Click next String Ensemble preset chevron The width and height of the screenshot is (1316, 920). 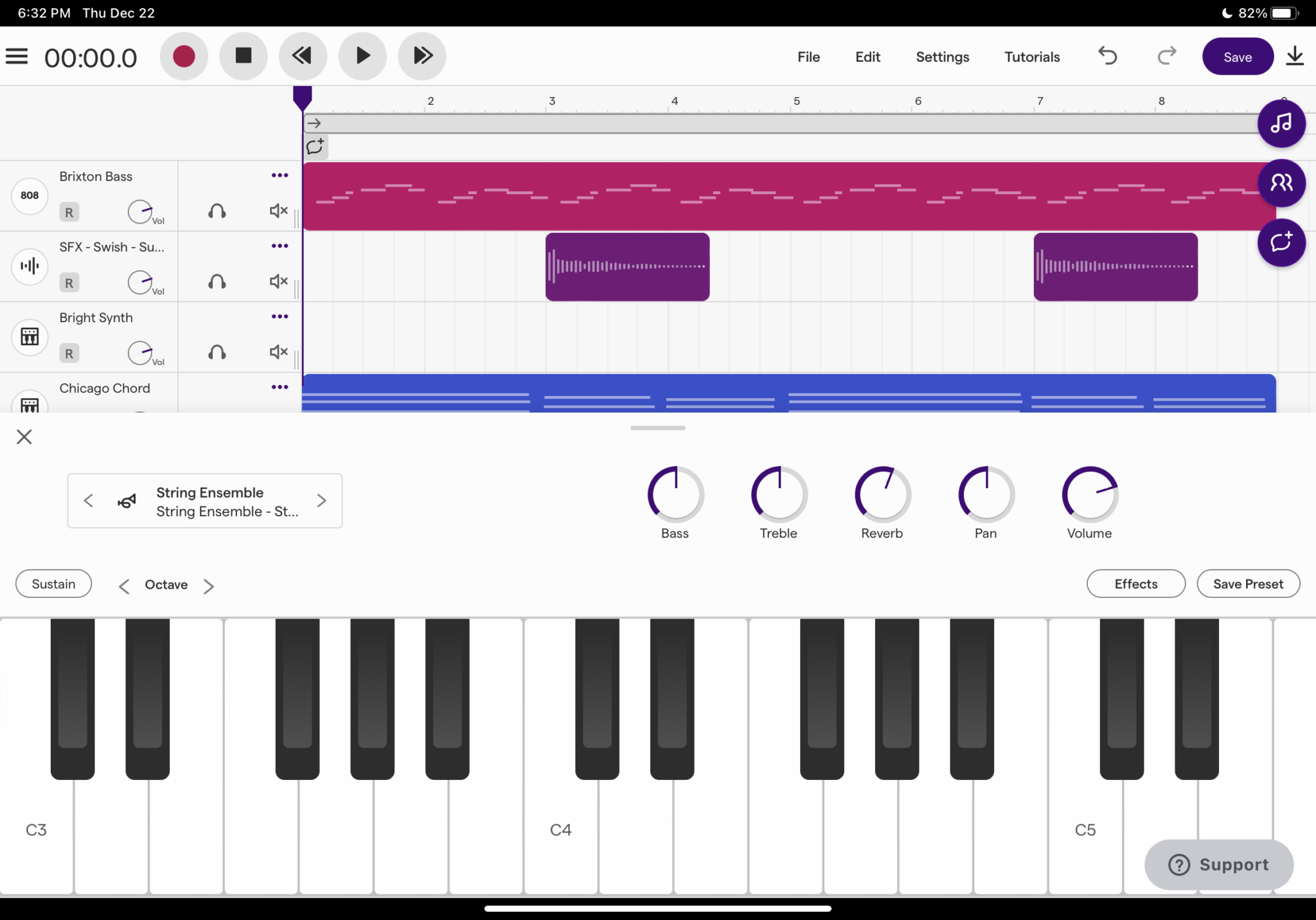321,501
